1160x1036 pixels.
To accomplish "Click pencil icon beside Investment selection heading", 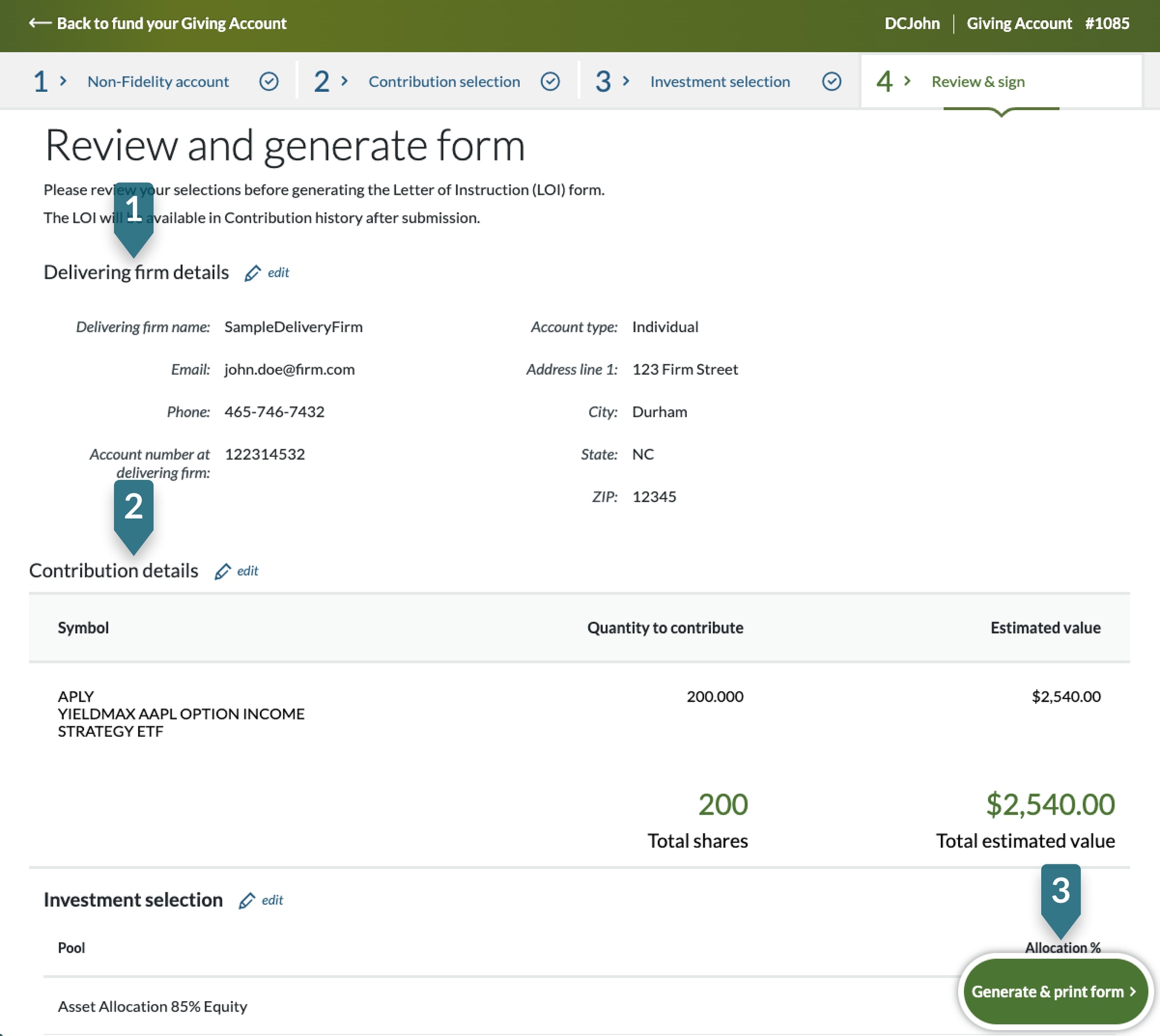I will tap(246, 900).
